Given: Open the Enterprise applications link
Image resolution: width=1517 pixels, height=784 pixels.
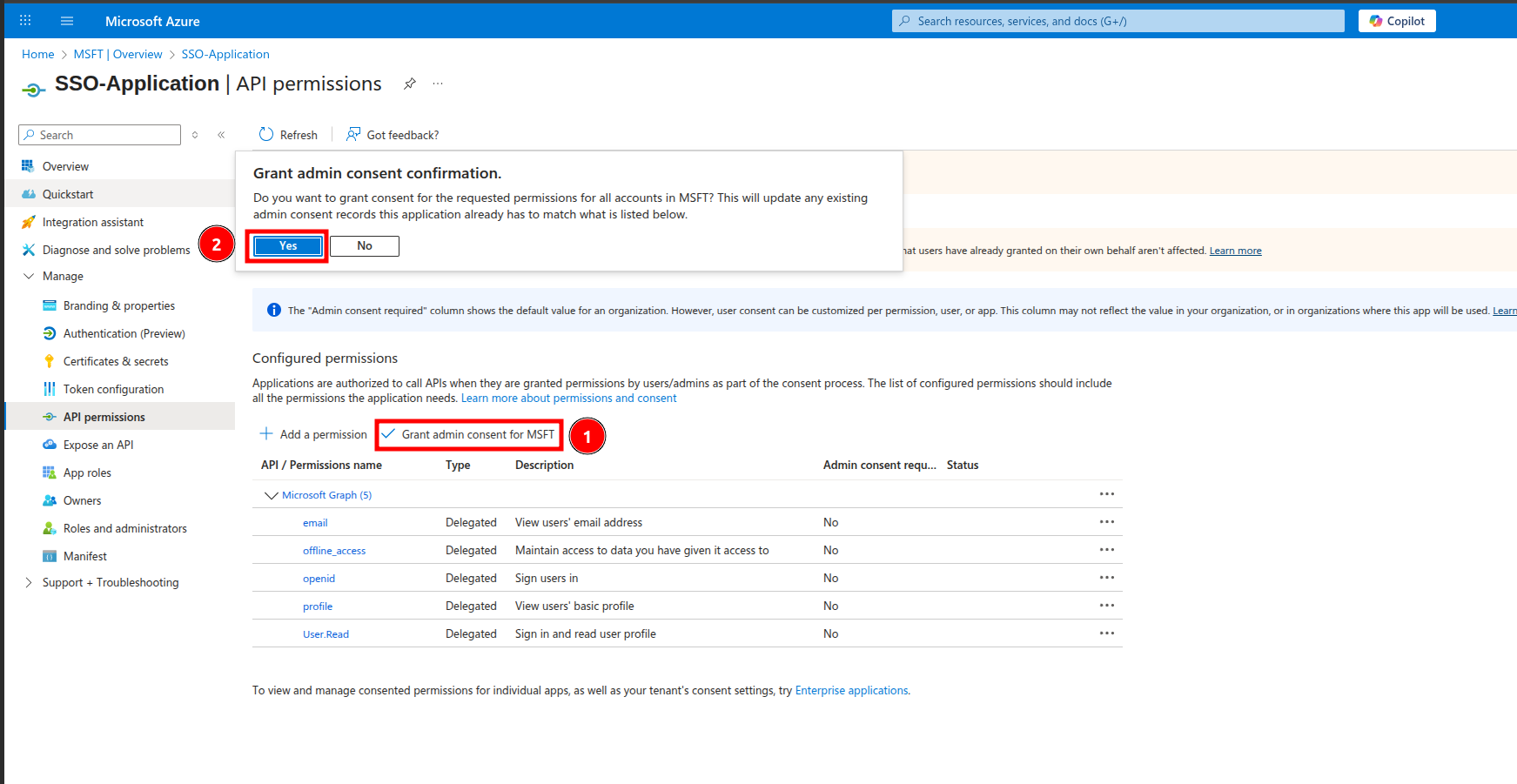Looking at the screenshot, I should tap(851, 690).
